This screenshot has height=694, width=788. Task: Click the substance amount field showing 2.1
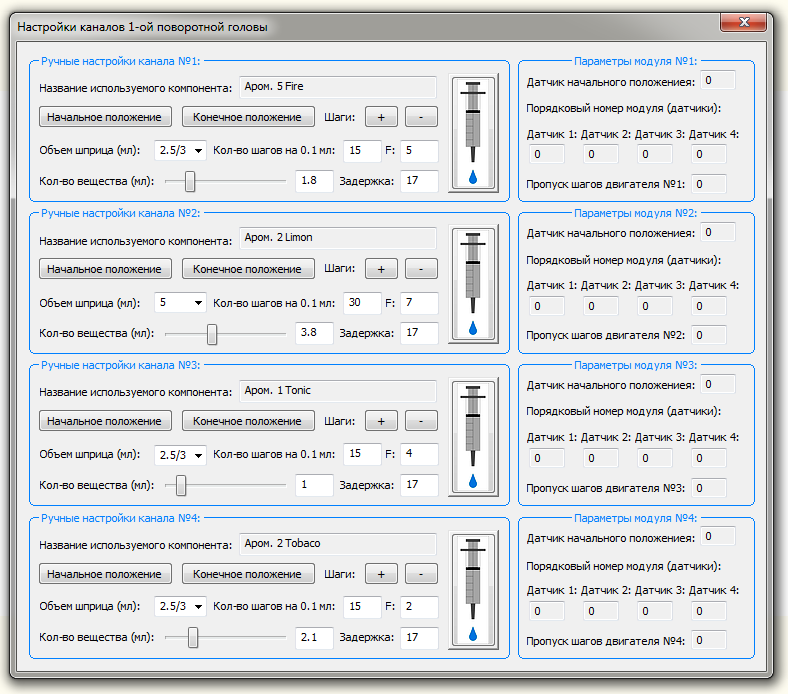pyautogui.click(x=314, y=638)
